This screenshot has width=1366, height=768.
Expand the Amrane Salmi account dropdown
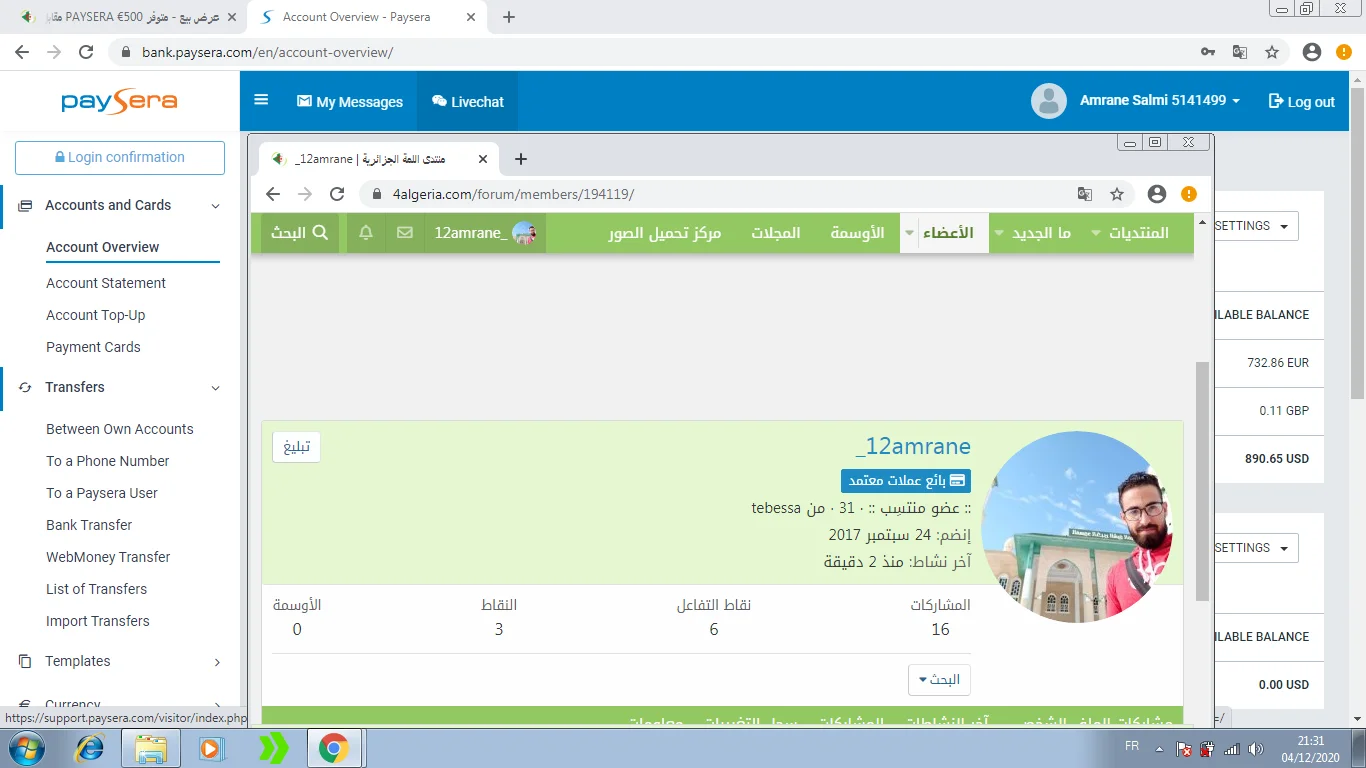[1160, 100]
